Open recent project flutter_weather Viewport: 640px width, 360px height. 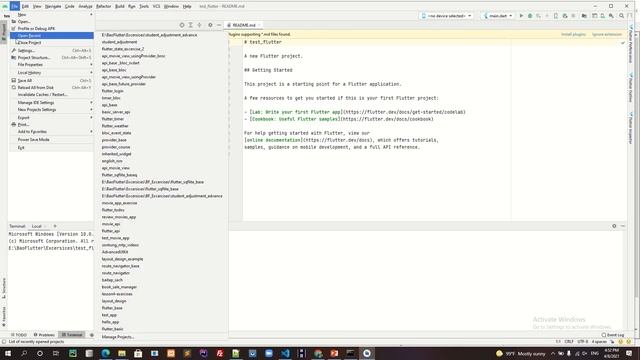(x=162, y=126)
